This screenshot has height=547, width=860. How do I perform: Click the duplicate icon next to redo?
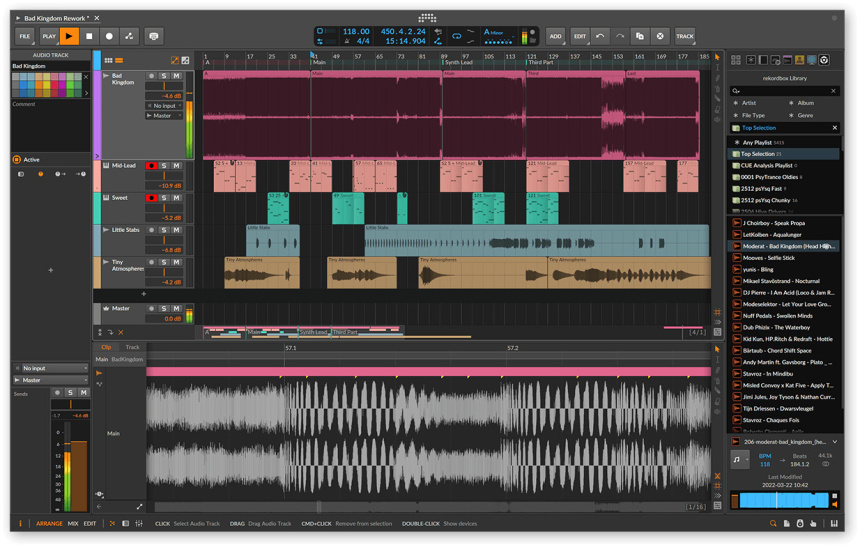(640, 36)
